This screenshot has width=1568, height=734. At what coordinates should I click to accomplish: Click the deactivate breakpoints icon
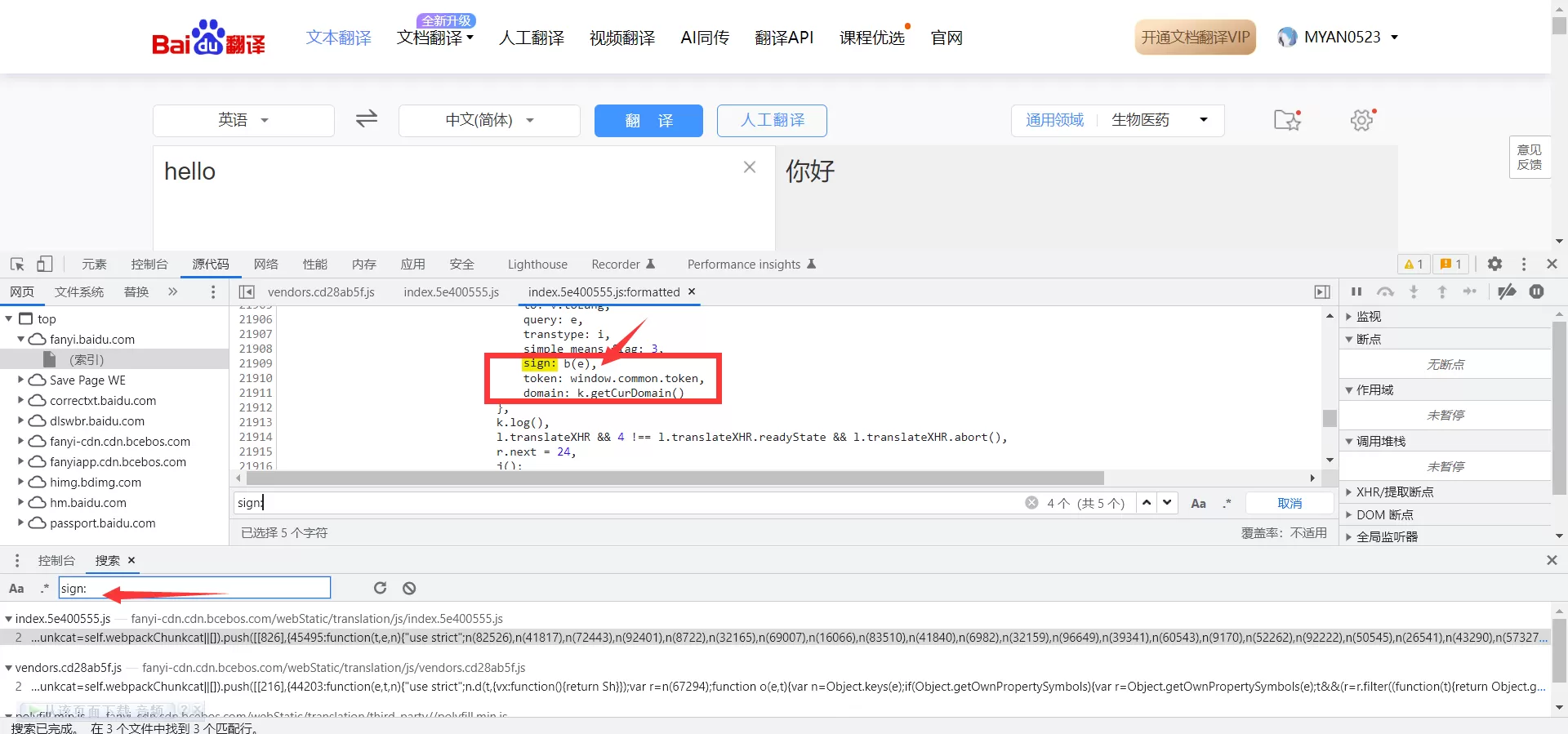pos(1507,291)
